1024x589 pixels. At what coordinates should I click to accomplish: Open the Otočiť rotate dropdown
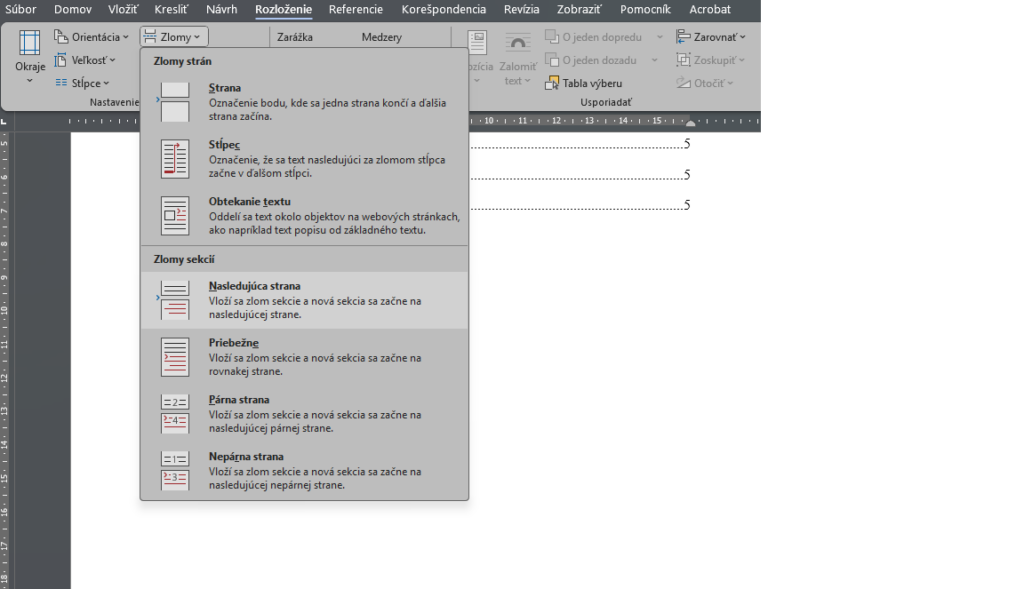click(705, 83)
